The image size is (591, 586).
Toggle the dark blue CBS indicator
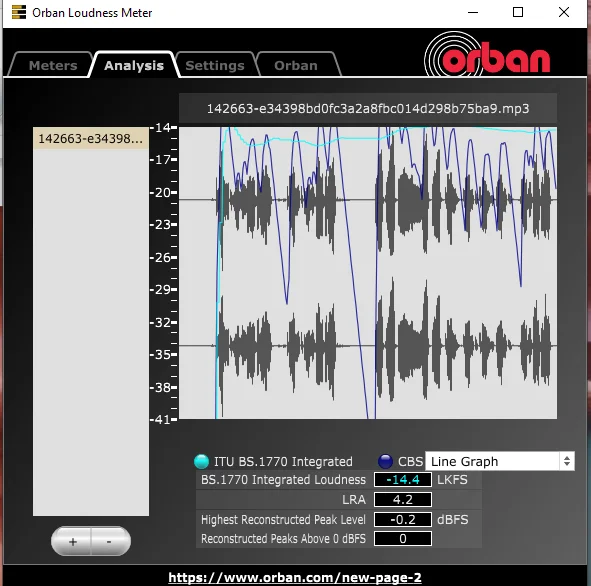[385, 461]
